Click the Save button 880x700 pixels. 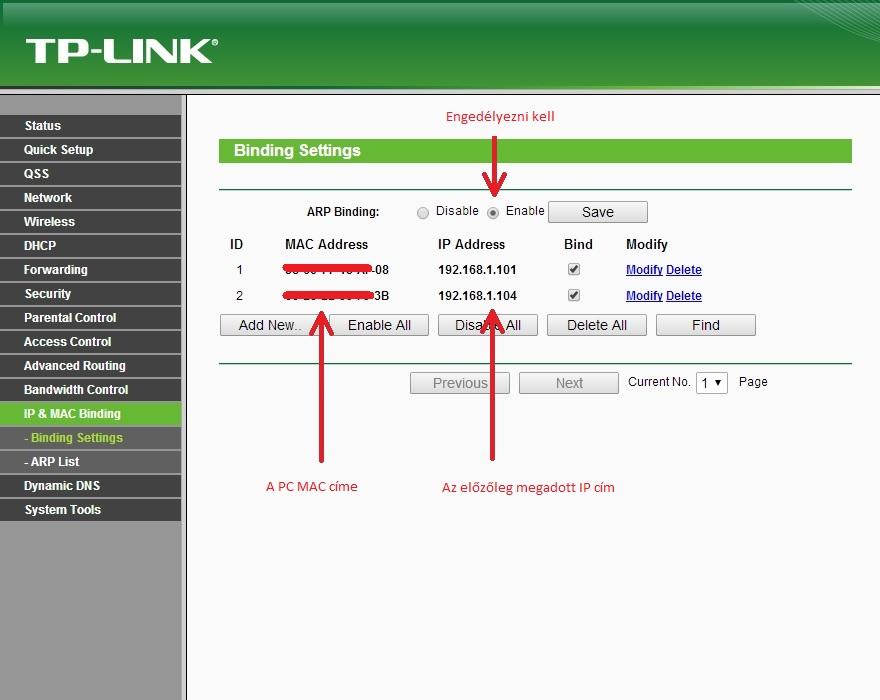pyautogui.click(x=598, y=212)
